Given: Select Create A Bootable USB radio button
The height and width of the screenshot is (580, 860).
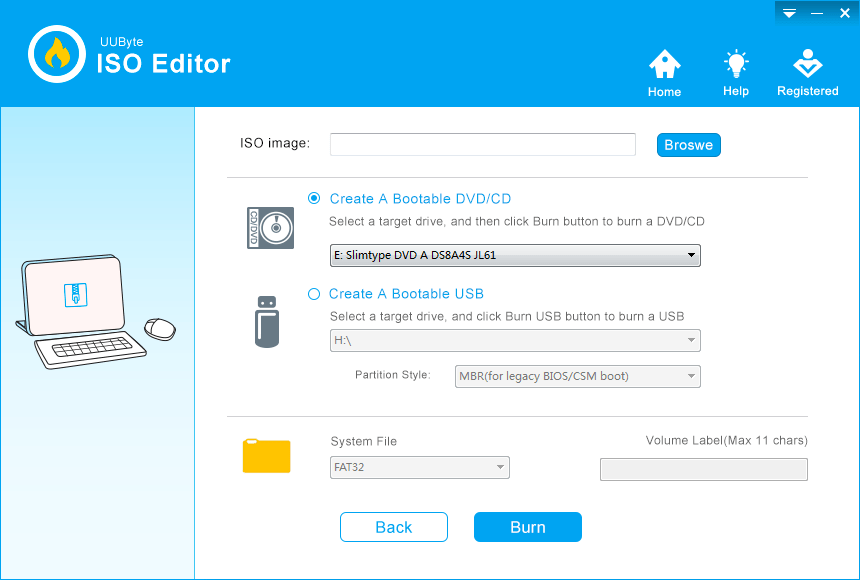Looking at the screenshot, I should (314, 294).
